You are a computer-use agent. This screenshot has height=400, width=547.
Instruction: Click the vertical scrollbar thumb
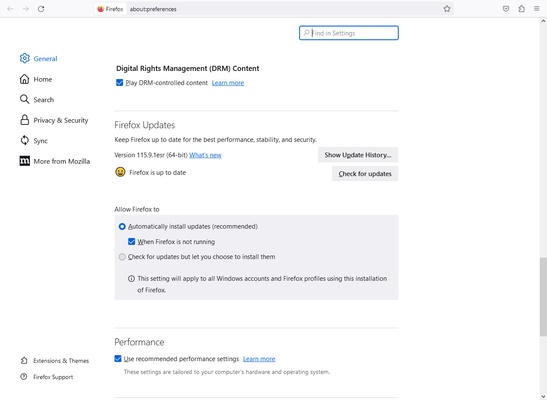(x=543, y=297)
